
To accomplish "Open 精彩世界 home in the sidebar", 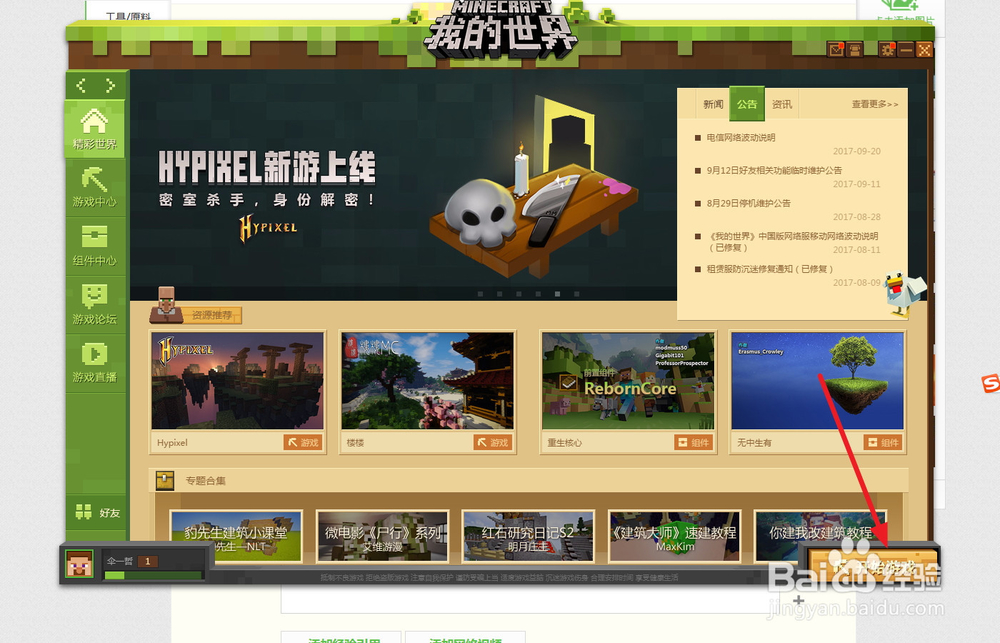I will 94,129.
